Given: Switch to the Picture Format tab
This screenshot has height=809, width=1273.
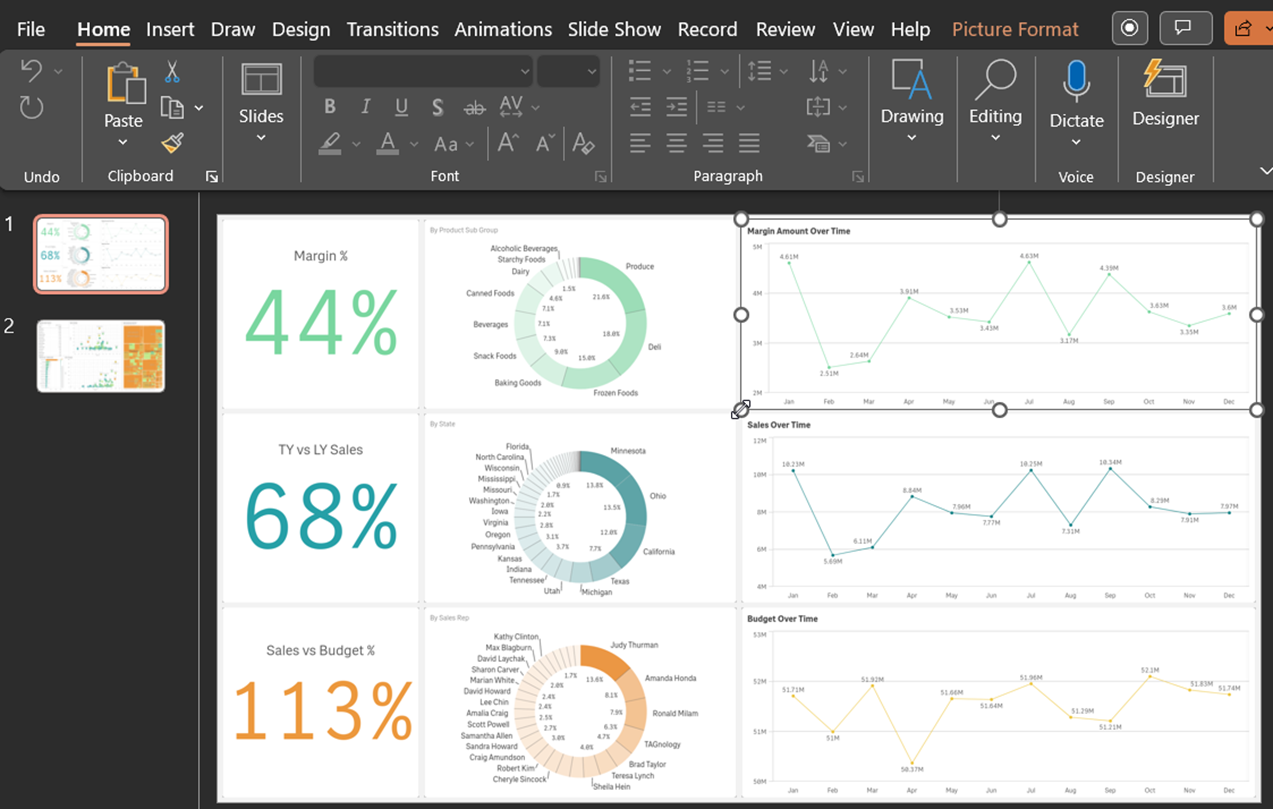Looking at the screenshot, I should point(1015,29).
